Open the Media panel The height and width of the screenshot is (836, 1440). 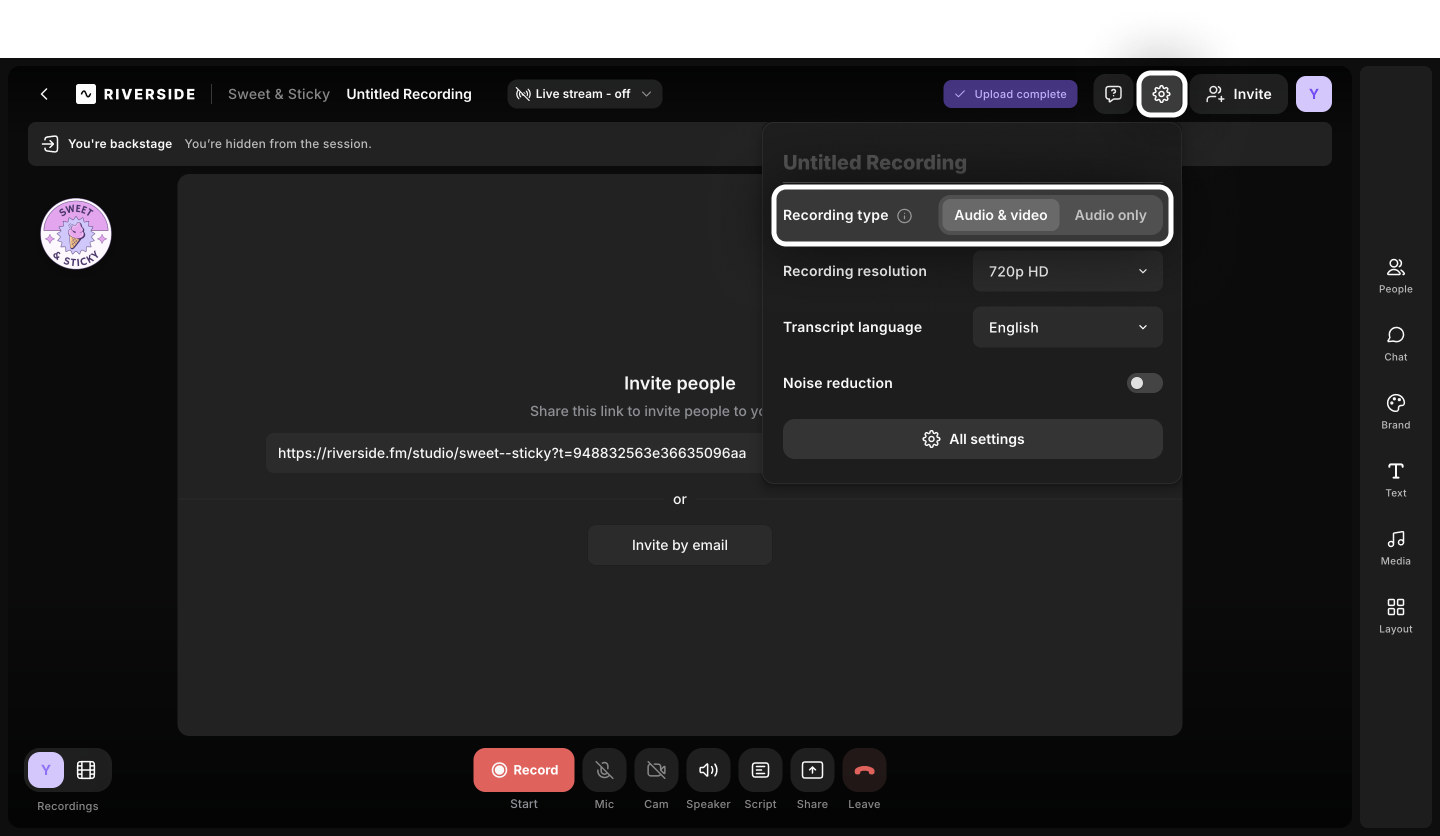point(1395,547)
